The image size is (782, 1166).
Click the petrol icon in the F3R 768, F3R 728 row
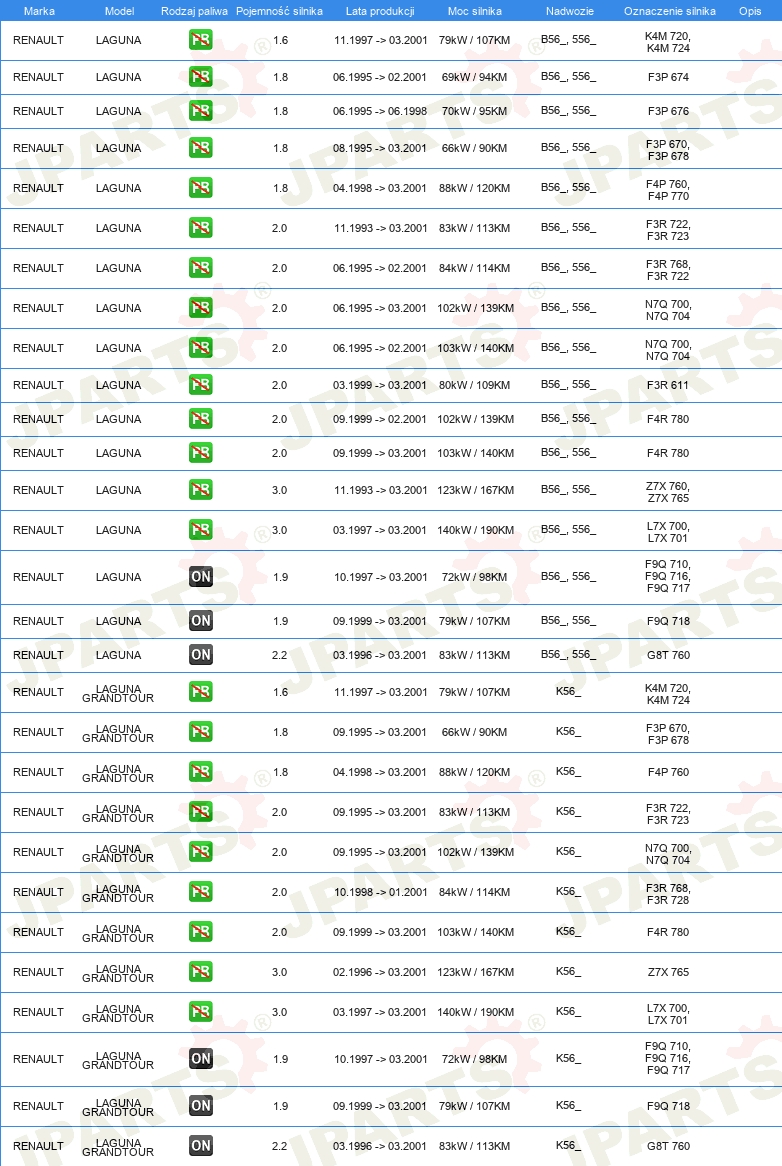pyautogui.click(x=201, y=892)
